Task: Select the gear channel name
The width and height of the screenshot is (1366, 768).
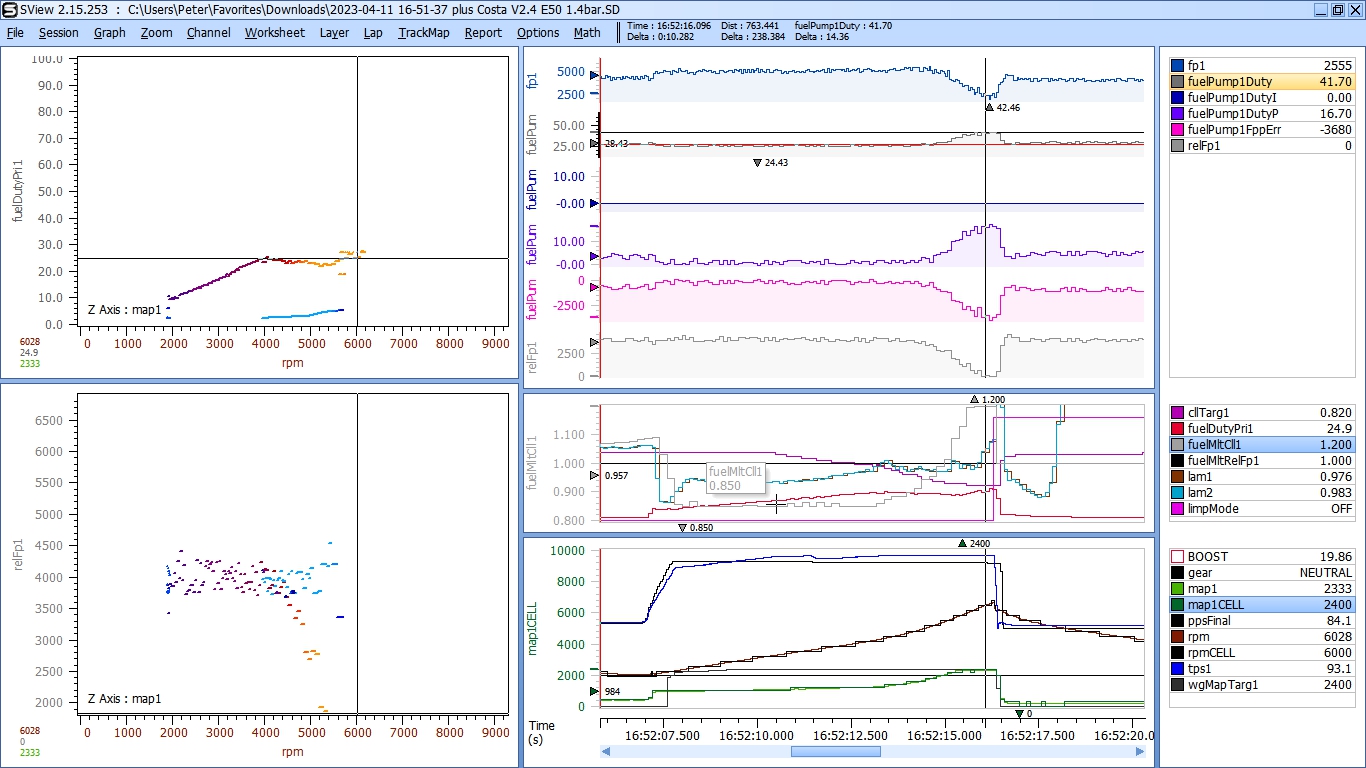Action: click(x=1201, y=573)
